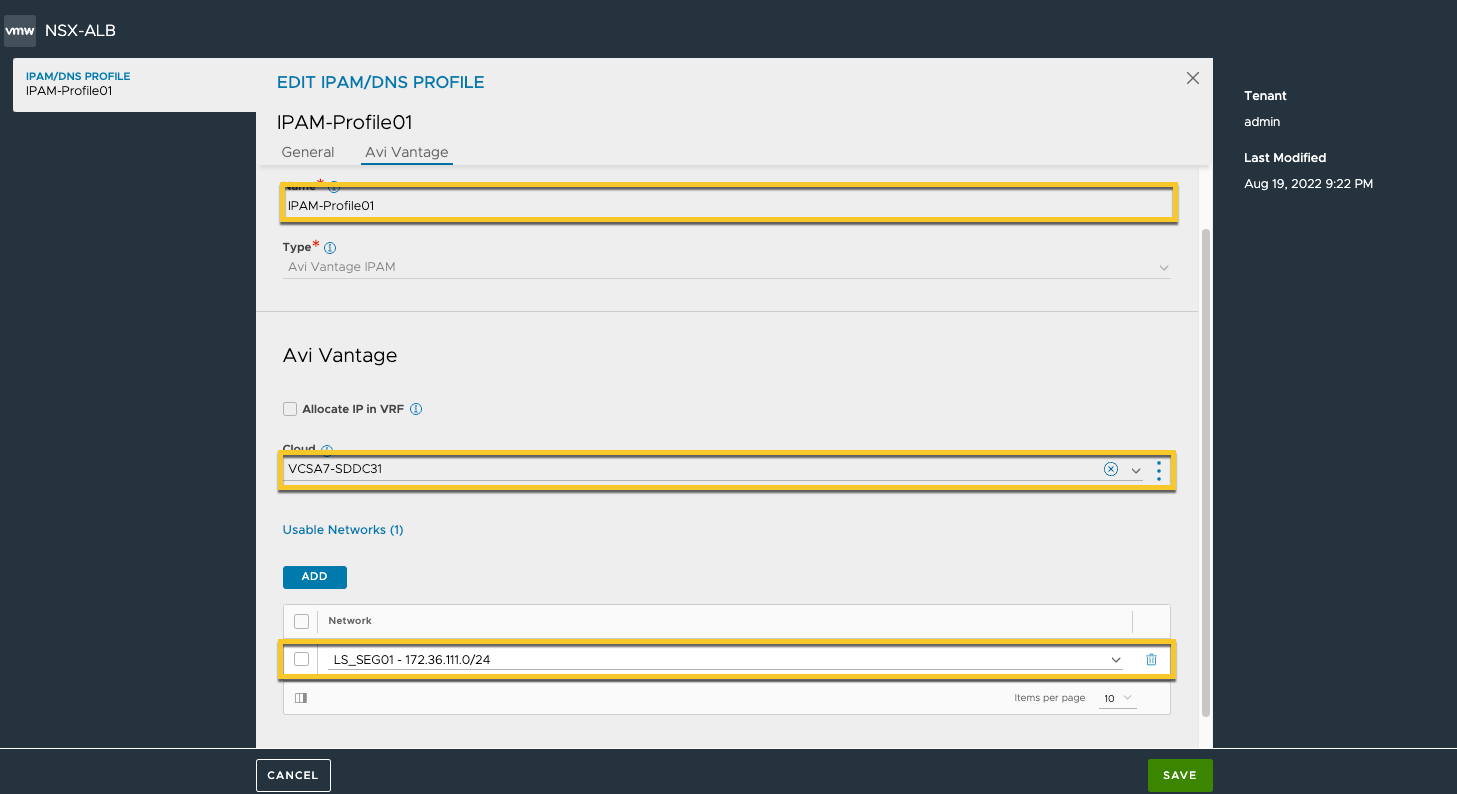Open info tooltip for Allocate IP in VRF

[x=416, y=409]
